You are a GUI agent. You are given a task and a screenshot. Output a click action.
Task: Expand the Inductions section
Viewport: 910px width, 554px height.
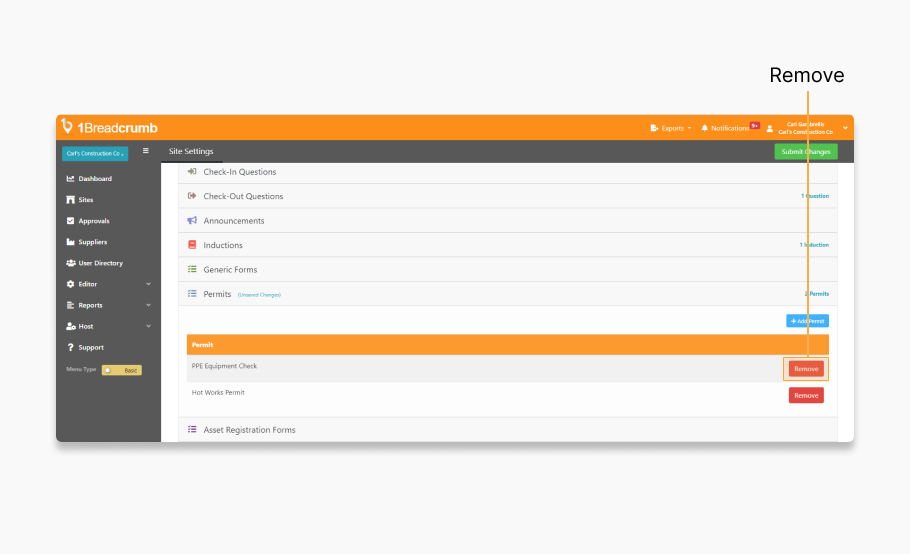coord(508,245)
